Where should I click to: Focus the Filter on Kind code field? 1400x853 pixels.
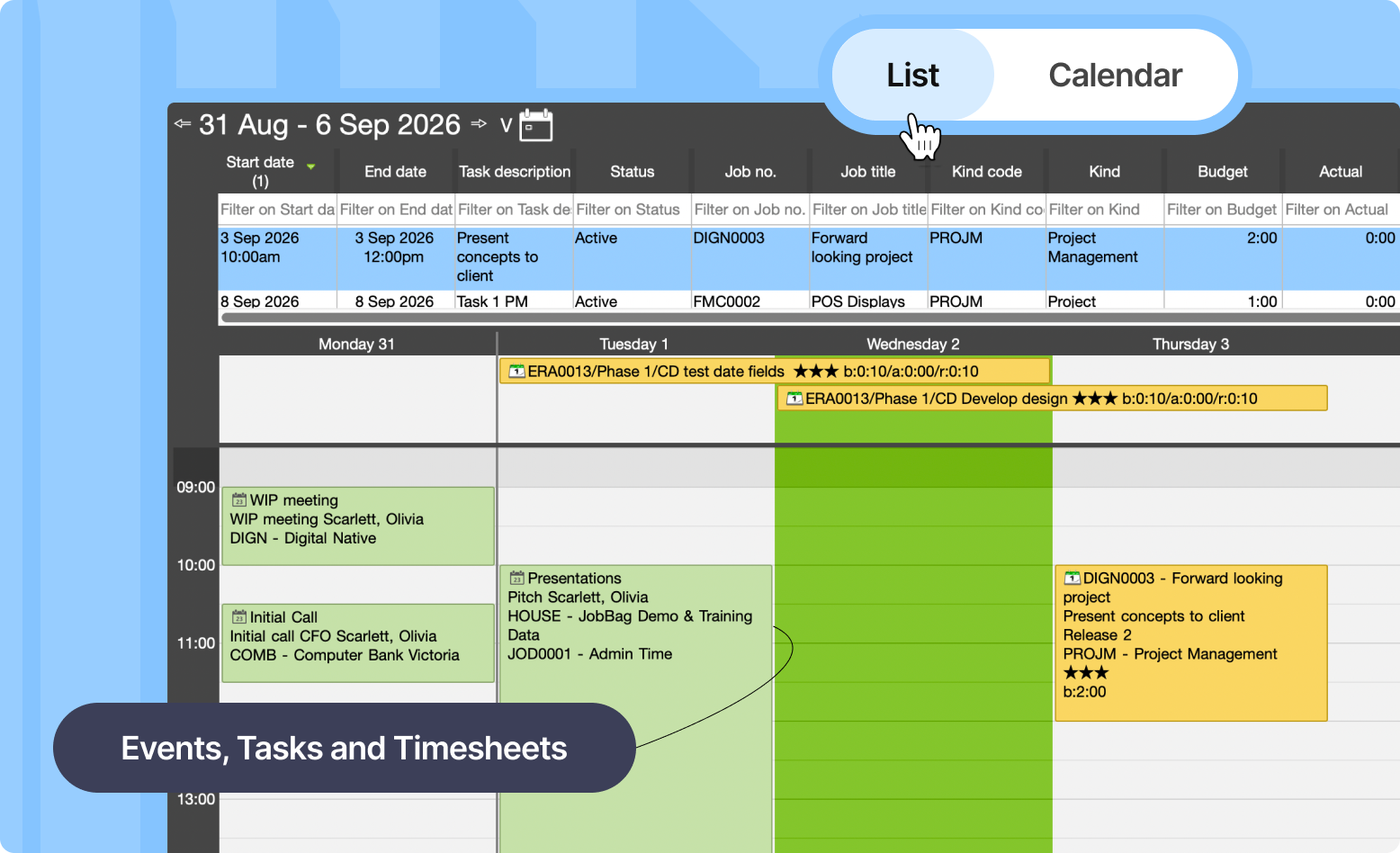click(x=987, y=210)
